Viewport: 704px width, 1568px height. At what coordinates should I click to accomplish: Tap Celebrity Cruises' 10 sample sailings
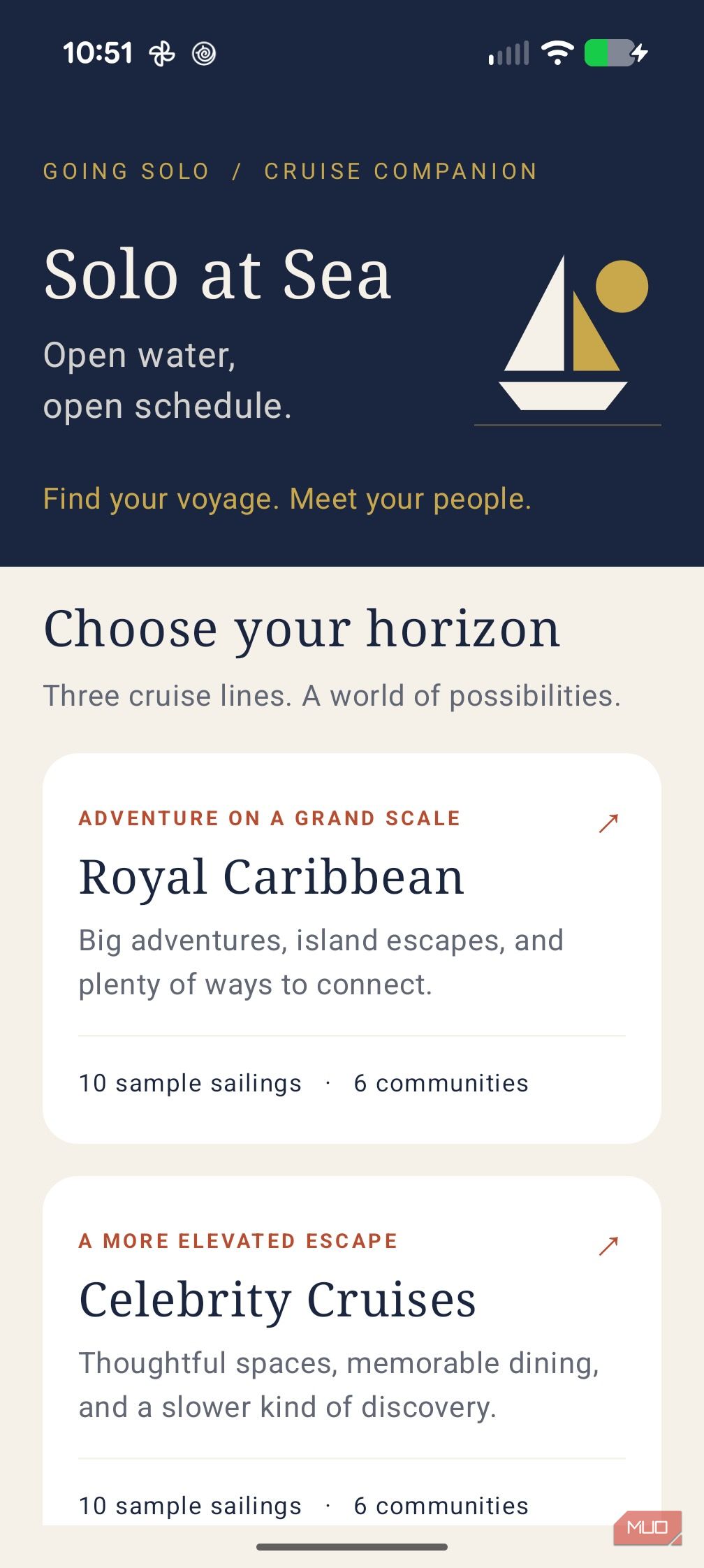[190, 1506]
